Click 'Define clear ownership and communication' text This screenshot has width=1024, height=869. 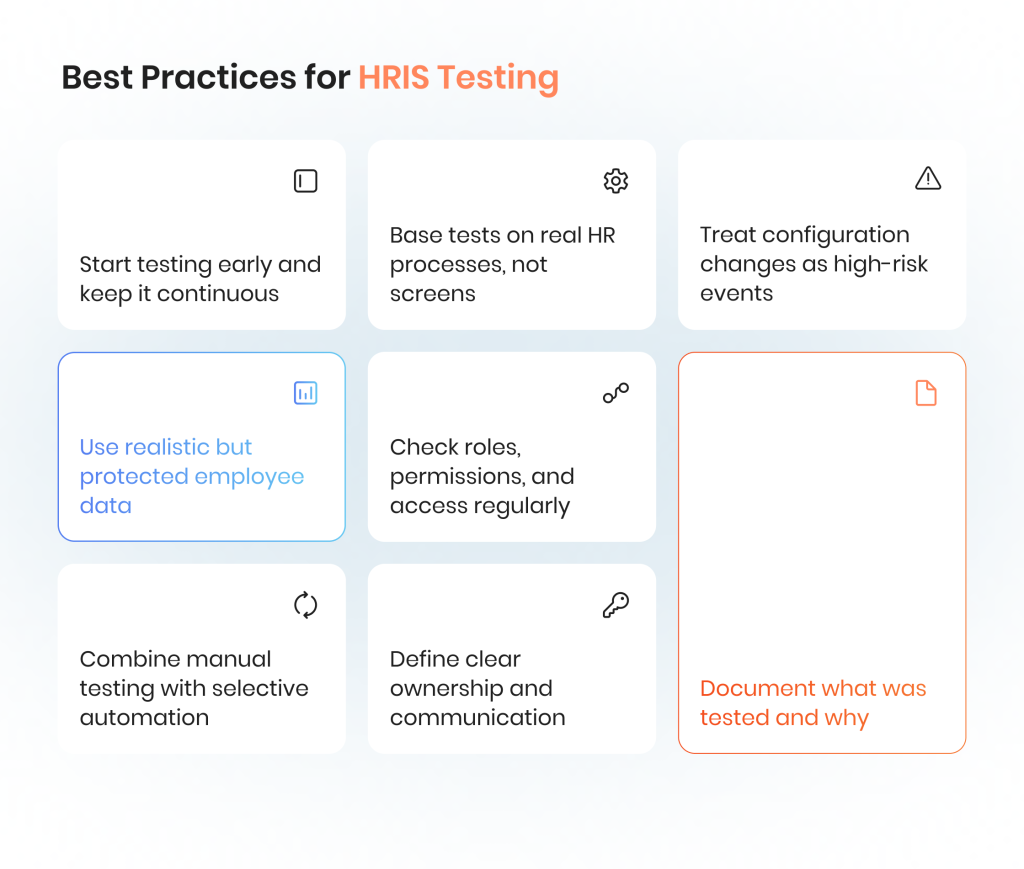(477, 688)
